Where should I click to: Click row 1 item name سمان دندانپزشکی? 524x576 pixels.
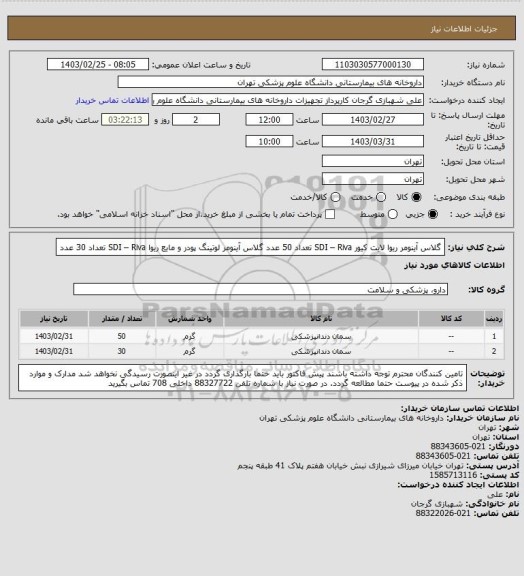(x=321, y=336)
